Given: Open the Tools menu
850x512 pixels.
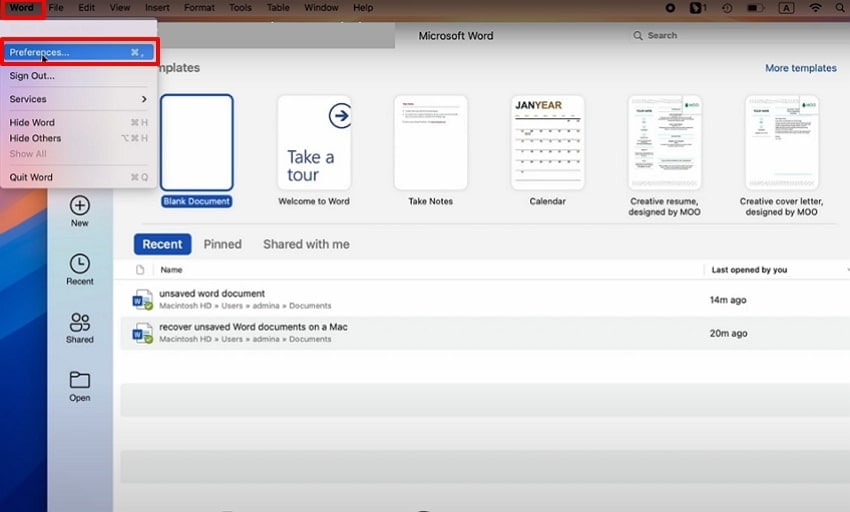Looking at the screenshot, I should [x=240, y=8].
